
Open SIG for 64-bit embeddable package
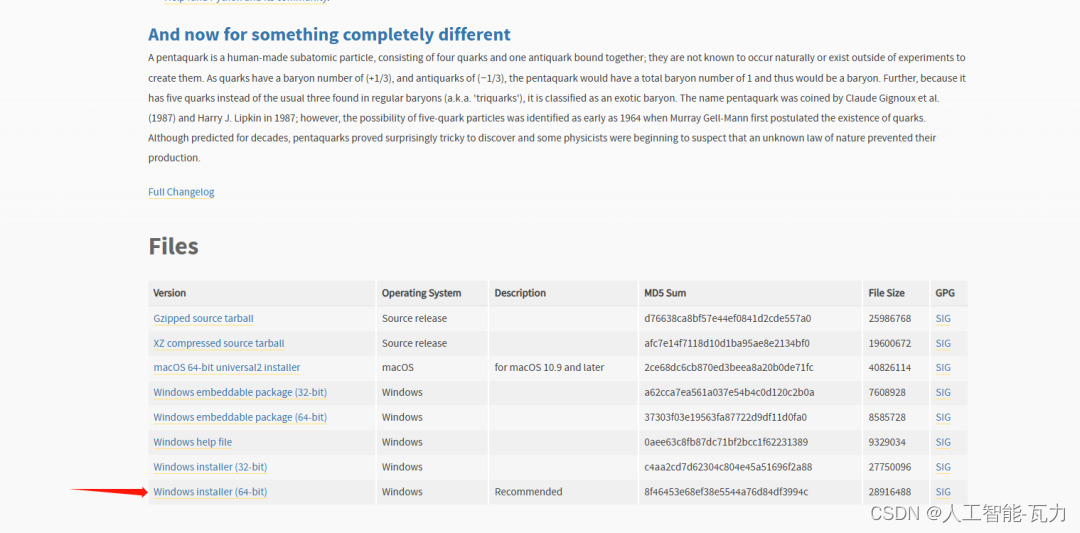(943, 417)
